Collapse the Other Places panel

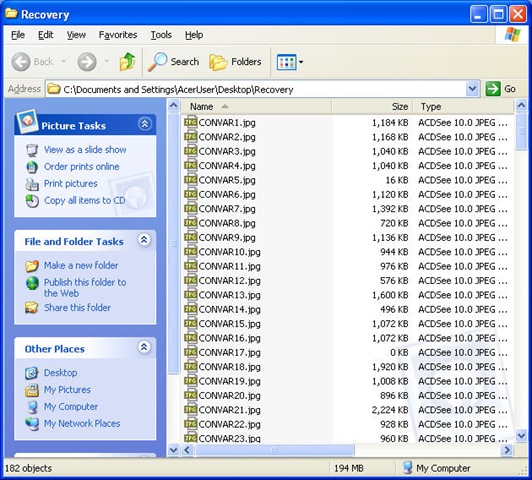tap(144, 347)
